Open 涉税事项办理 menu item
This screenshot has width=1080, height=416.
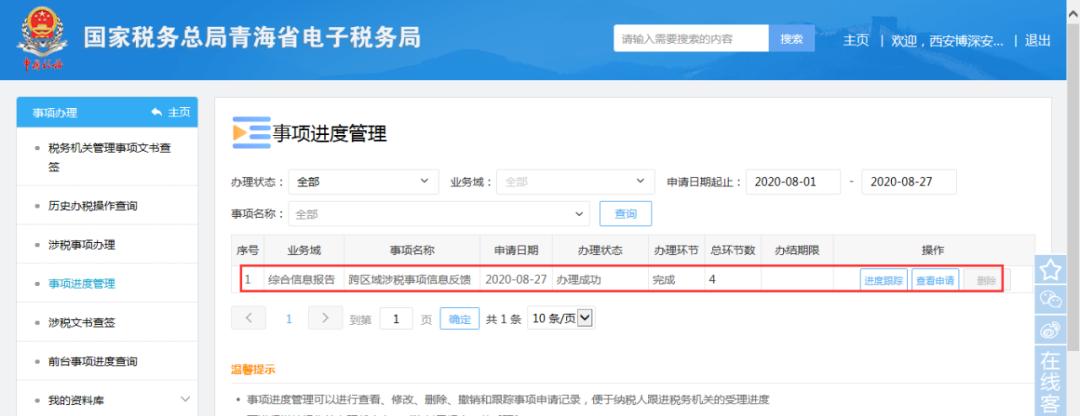[81, 245]
